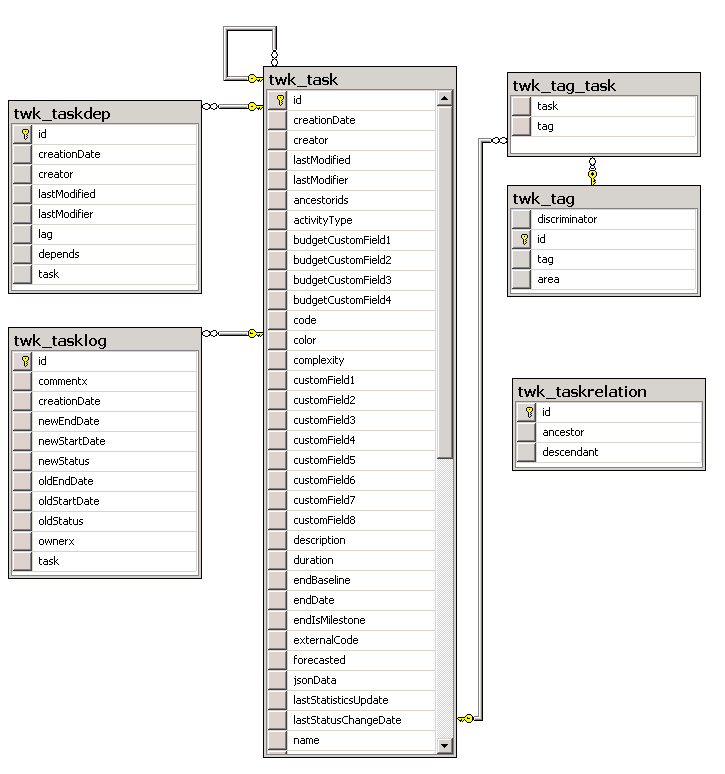Screen dimensions: 725x774
Task: Select the key endpoint of the twk_tasklog relationship
Action: click(x=253, y=333)
